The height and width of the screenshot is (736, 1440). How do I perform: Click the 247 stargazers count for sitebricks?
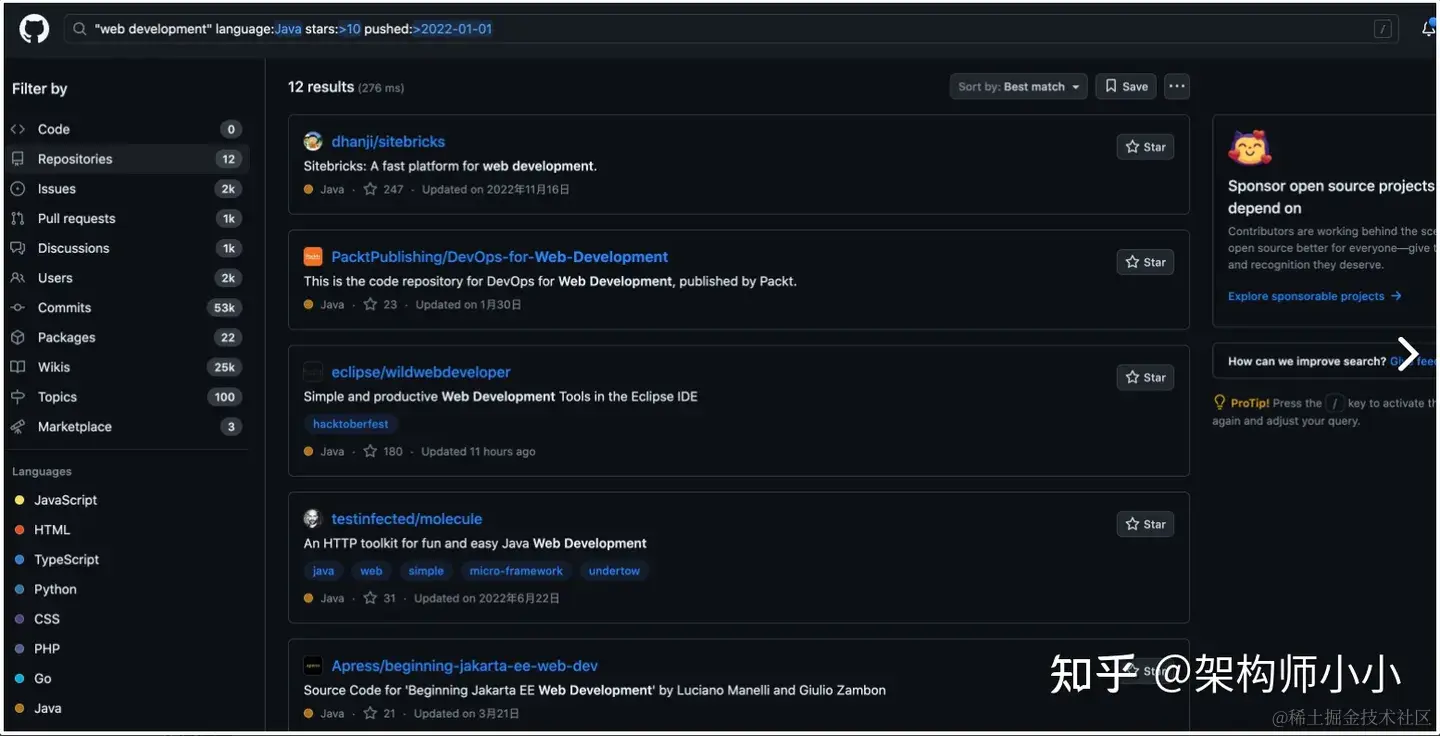coord(384,189)
